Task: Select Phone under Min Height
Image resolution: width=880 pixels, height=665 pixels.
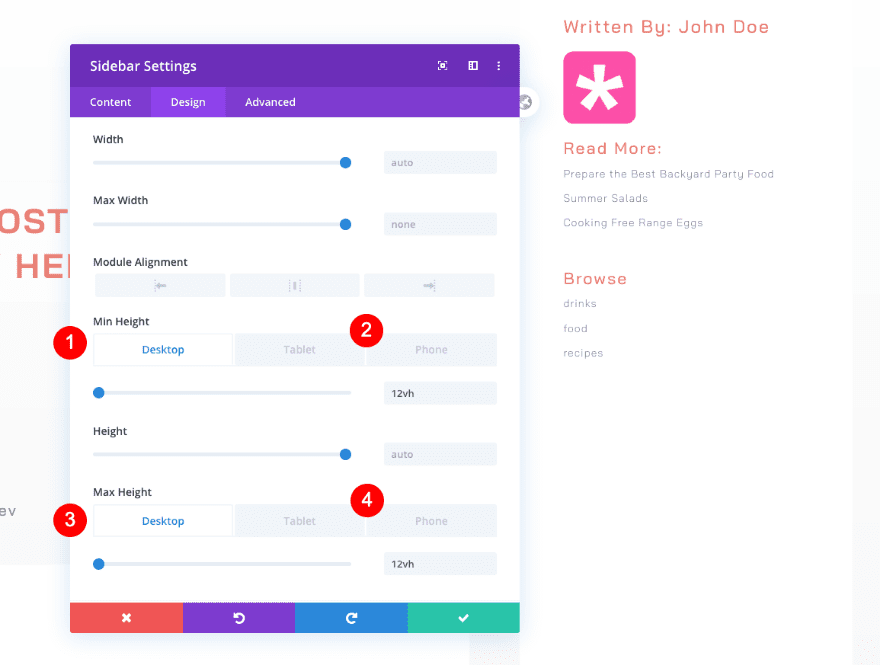Action: (x=431, y=350)
